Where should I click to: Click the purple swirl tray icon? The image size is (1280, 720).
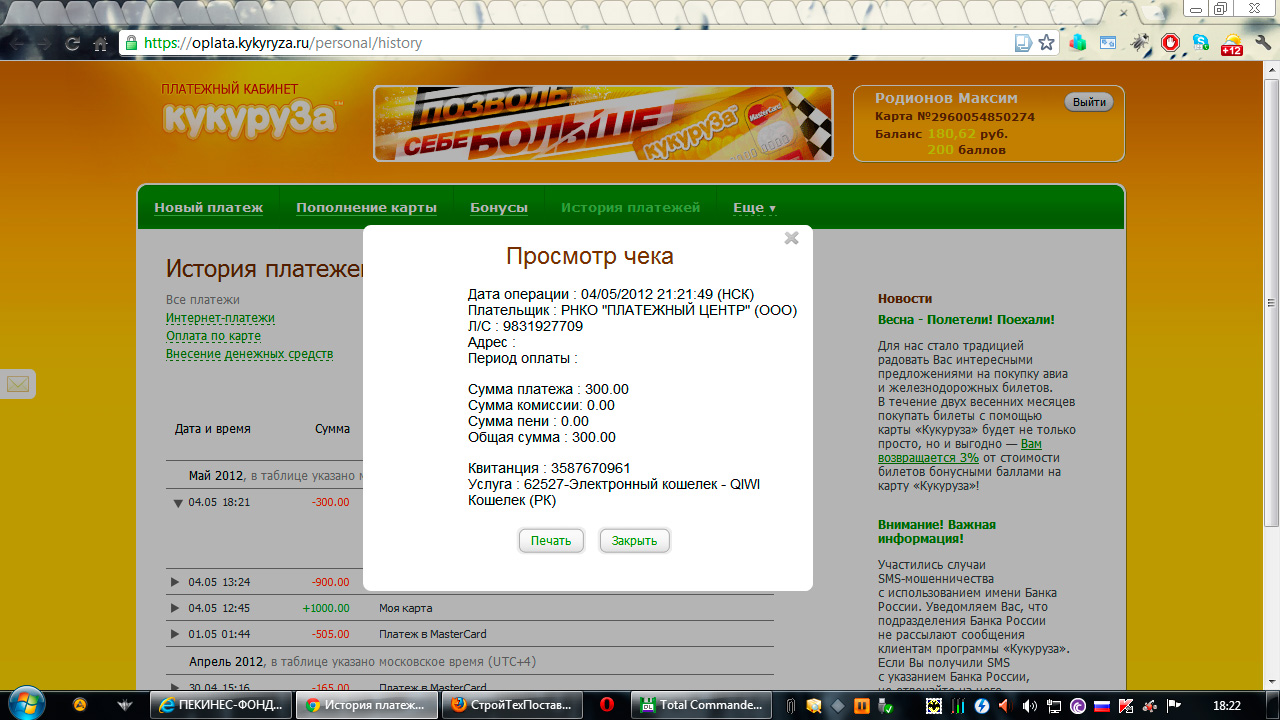[x=1077, y=706]
